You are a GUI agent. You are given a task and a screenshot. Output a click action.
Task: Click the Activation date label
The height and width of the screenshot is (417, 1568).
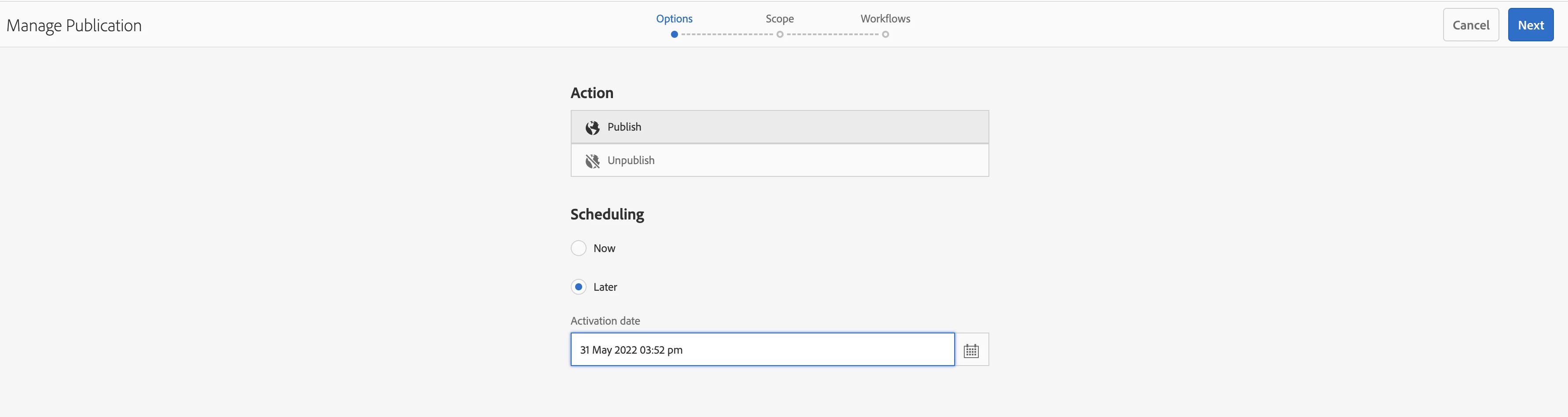605,321
